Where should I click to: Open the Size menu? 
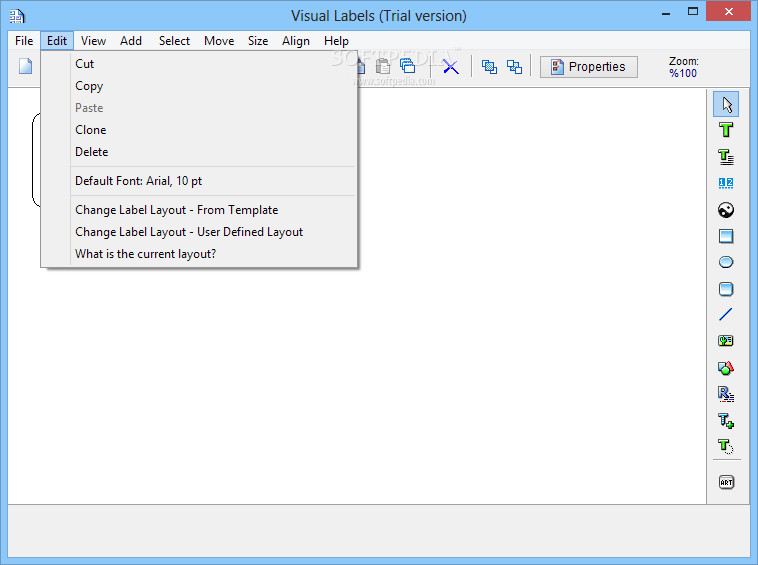[x=258, y=41]
